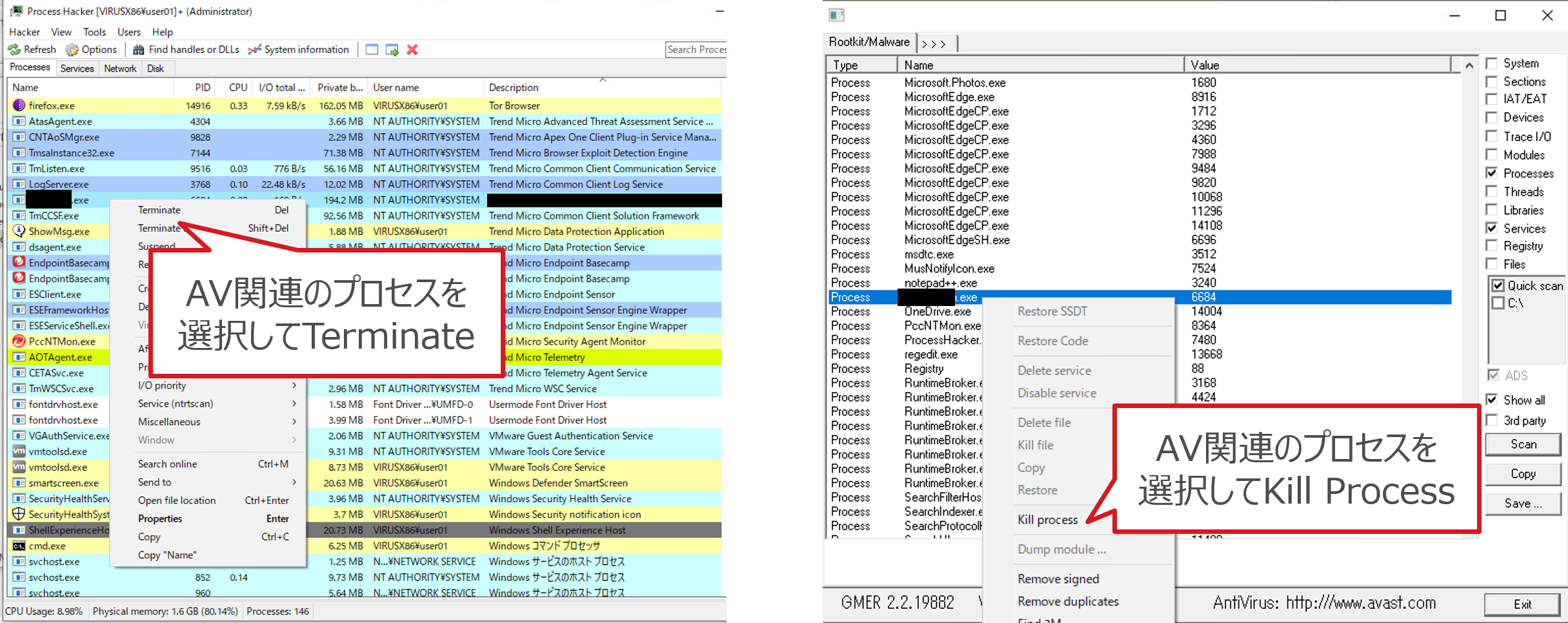Click the Search Processes input field

[696, 50]
